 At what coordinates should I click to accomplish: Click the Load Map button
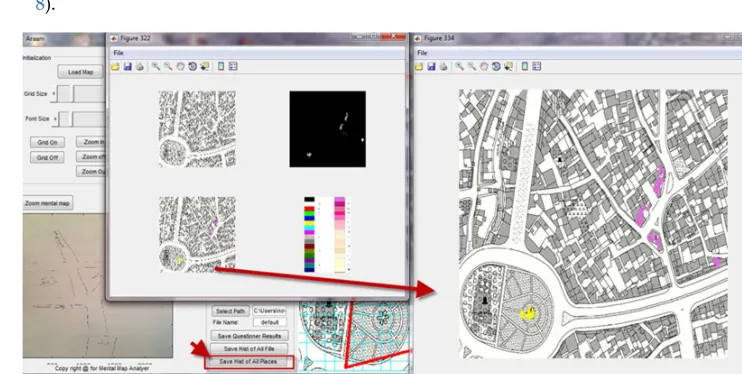point(80,72)
